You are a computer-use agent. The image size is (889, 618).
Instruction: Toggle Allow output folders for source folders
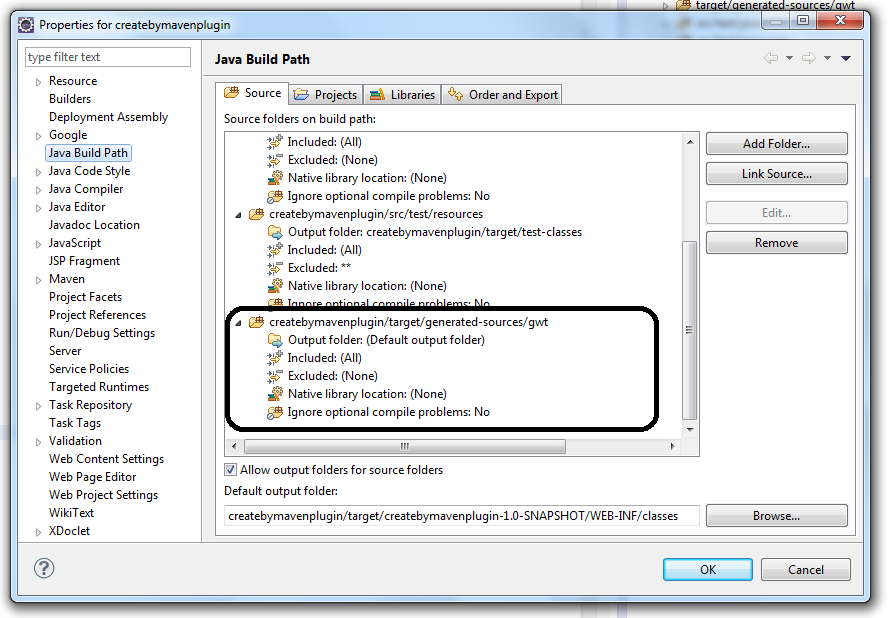click(x=230, y=469)
